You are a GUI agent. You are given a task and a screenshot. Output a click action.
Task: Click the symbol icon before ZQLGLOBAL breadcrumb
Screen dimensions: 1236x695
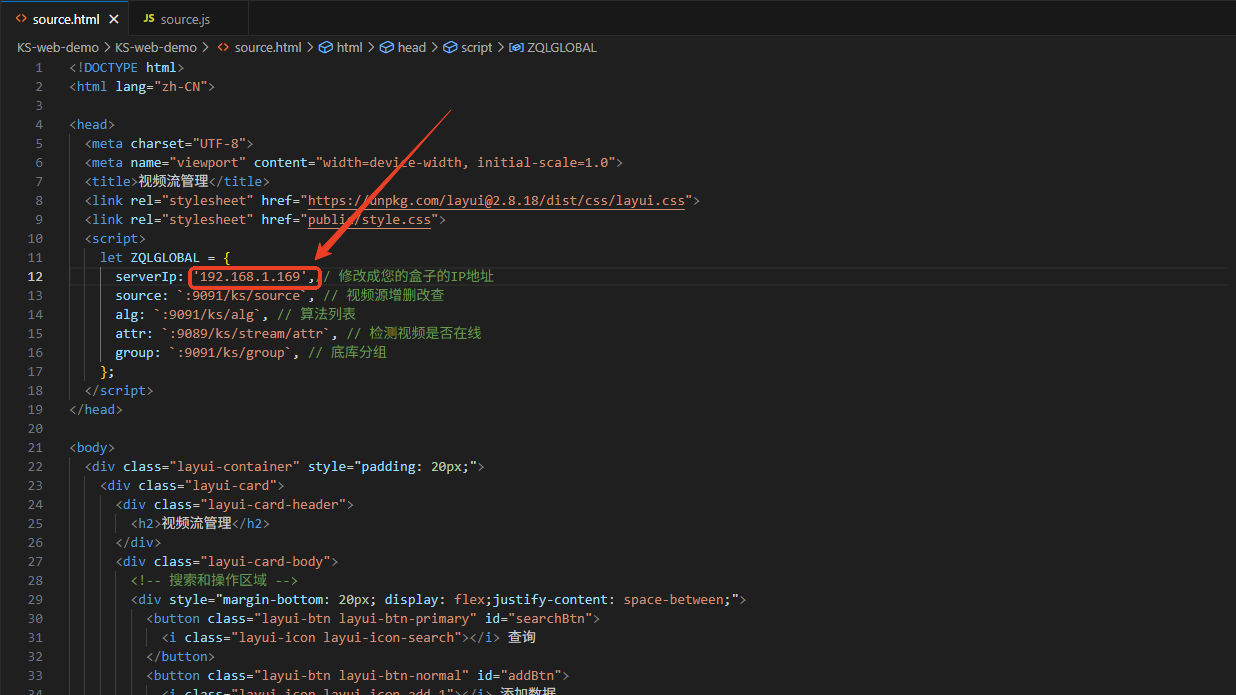(516, 47)
